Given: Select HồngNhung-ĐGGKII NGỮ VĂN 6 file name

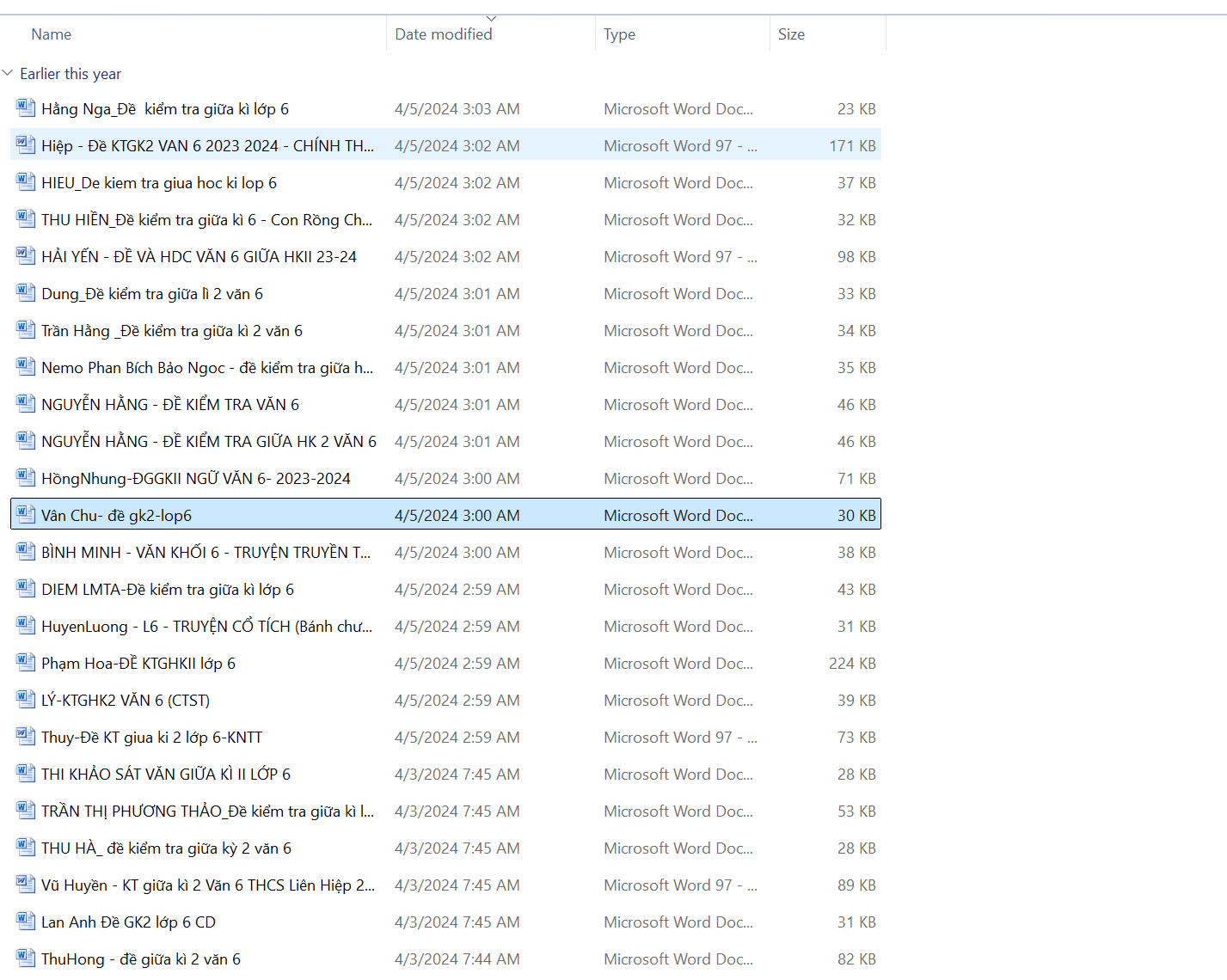Looking at the screenshot, I should tap(196, 479).
